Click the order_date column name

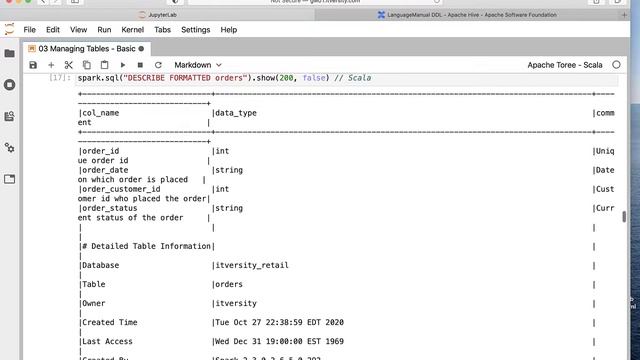click(x=105, y=170)
